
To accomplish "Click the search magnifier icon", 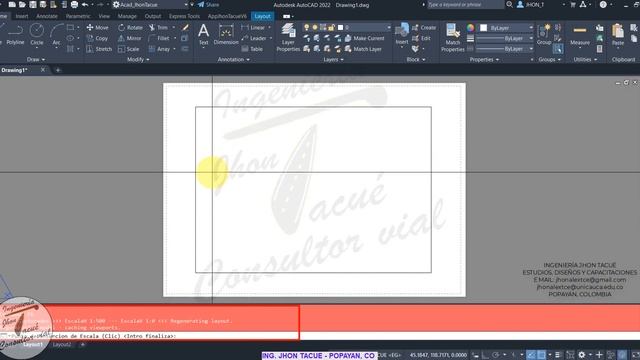I will (x=509, y=4).
